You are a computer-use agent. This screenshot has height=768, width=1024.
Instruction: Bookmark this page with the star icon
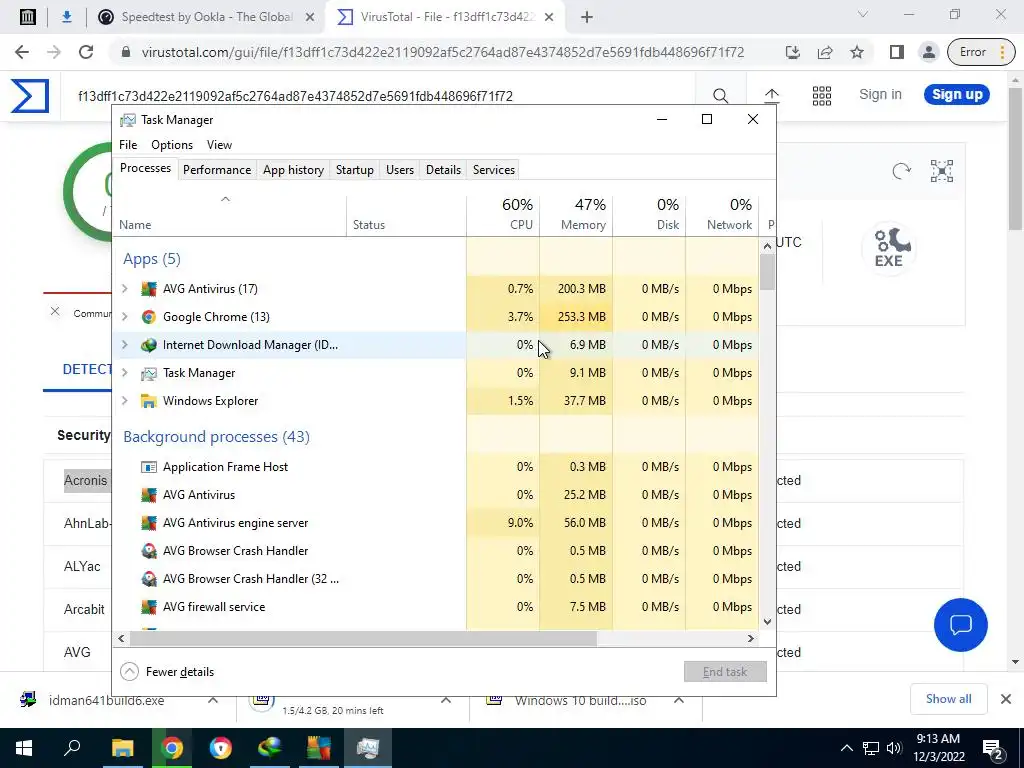point(857,52)
